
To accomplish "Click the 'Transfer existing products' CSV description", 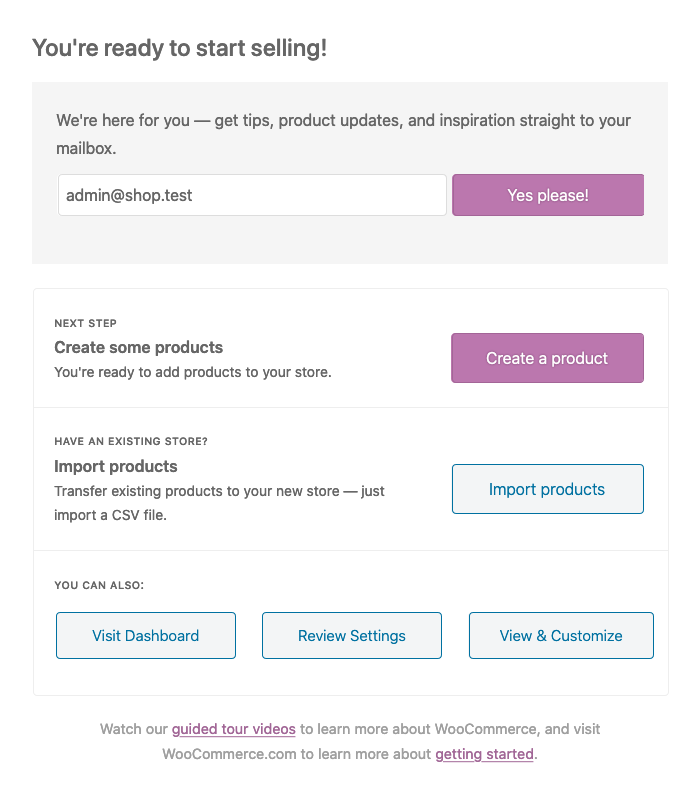I will click(219, 491).
